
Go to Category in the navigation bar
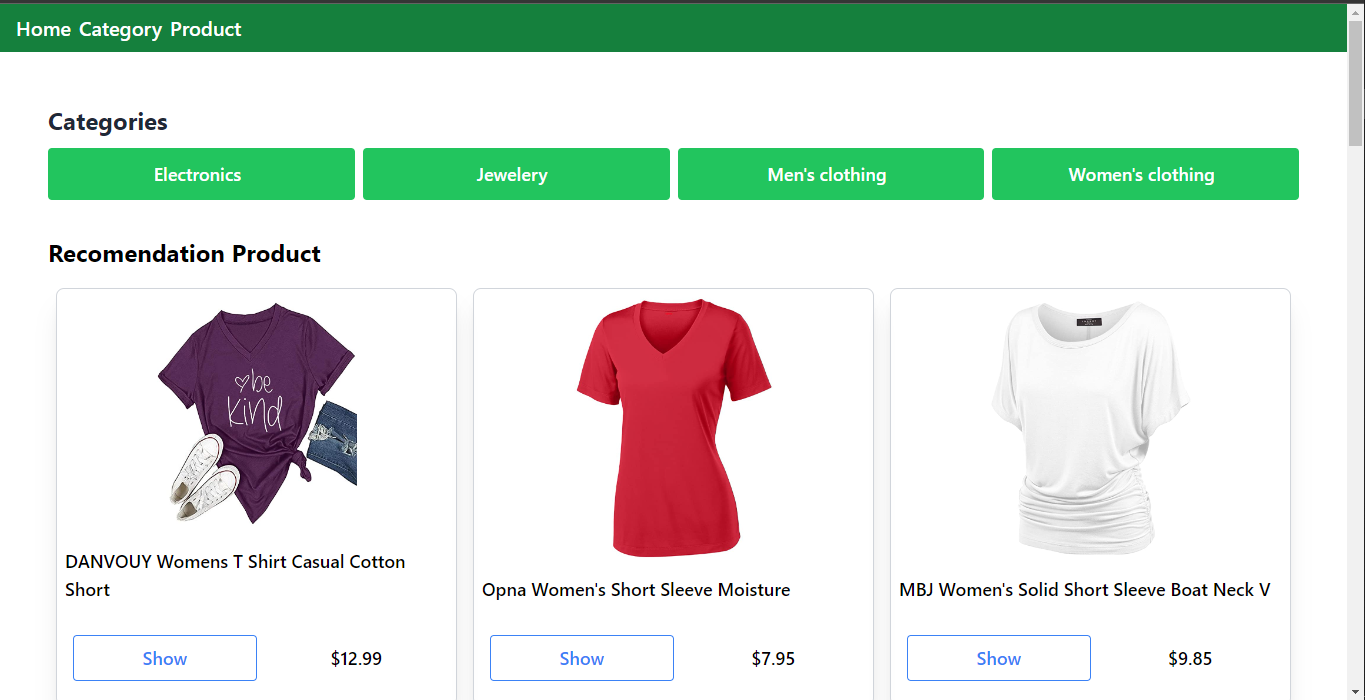click(120, 29)
